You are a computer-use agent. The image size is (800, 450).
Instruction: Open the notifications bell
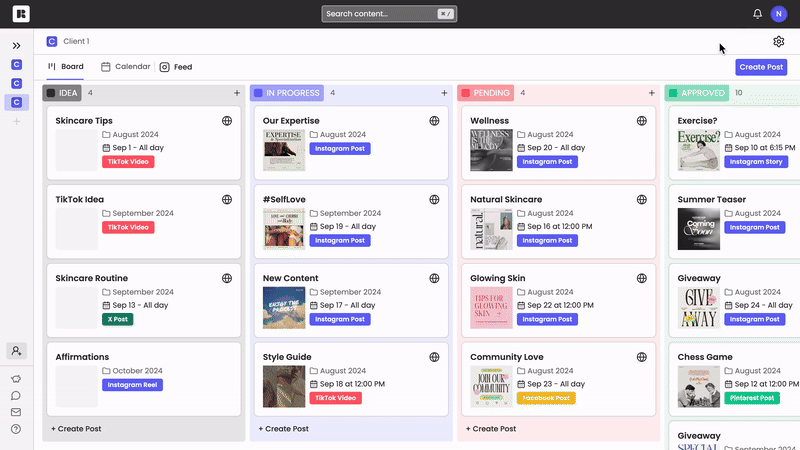(x=758, y=14)
